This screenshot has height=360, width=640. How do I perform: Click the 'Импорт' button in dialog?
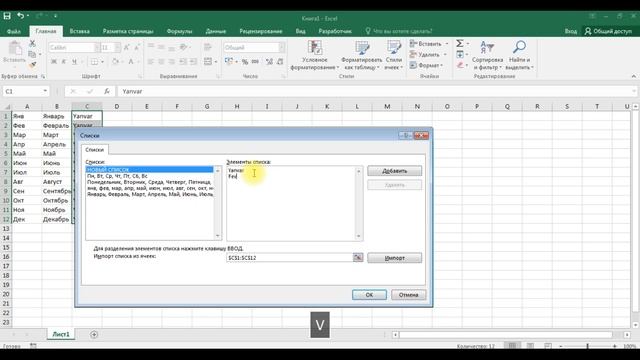(x=394, y=258)
